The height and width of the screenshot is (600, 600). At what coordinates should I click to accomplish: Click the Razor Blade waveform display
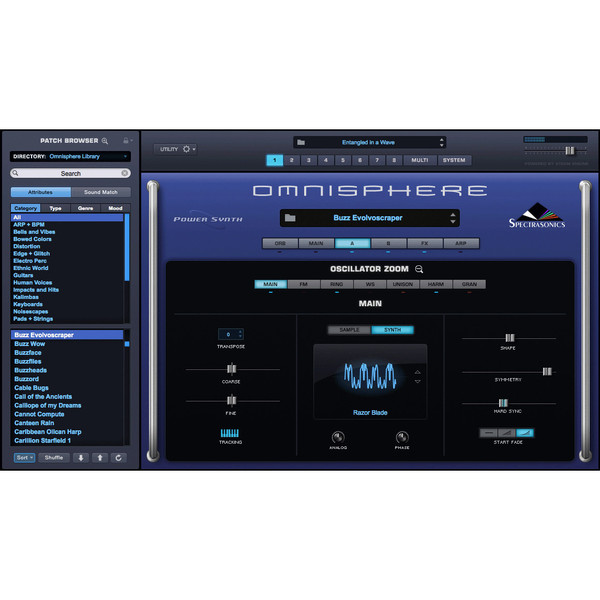(370, 381)
